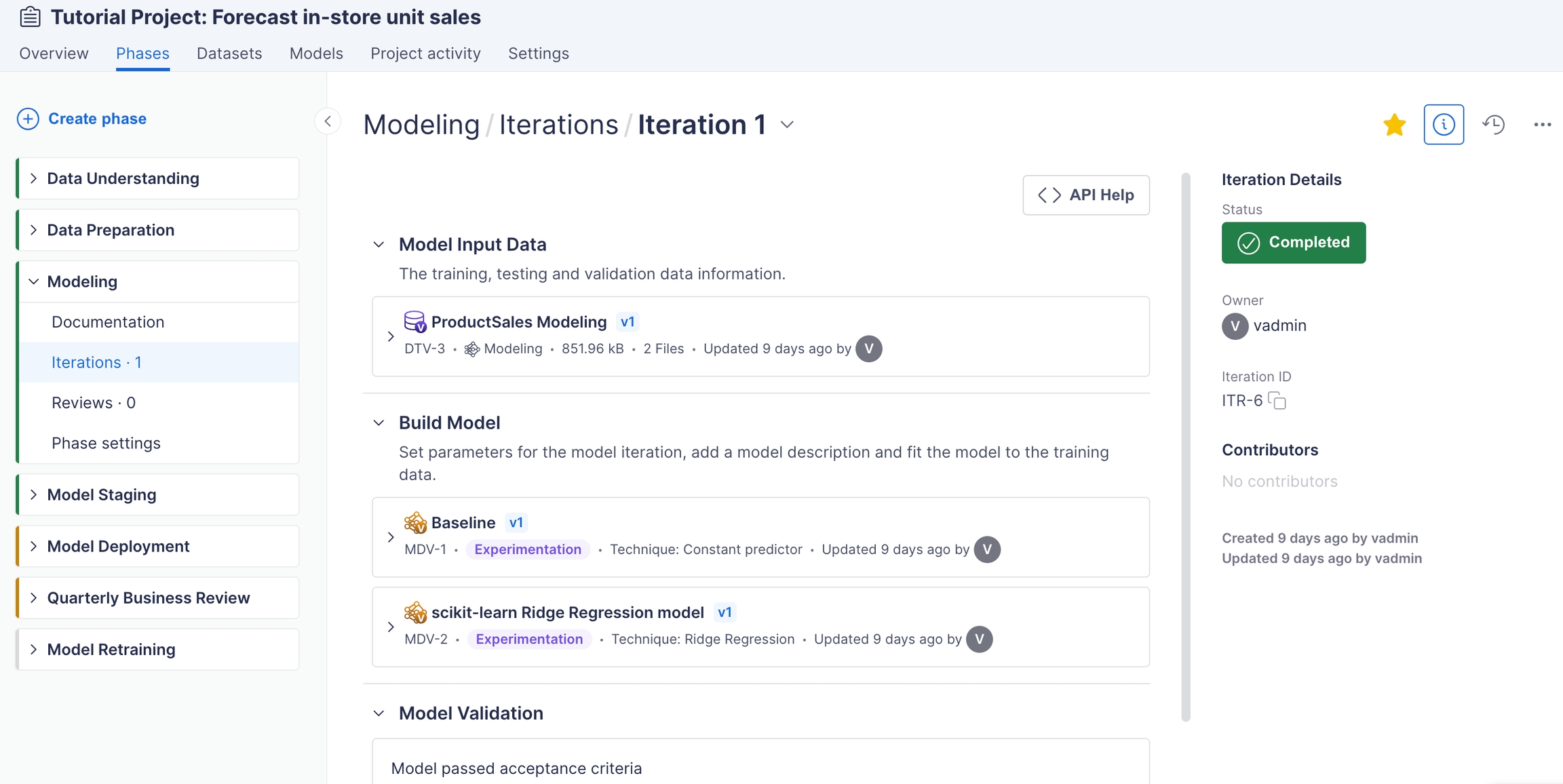This screenshot has height=784, width=1563.
Task: Open Phase settings under Modeling
Action: pos(106,443)
